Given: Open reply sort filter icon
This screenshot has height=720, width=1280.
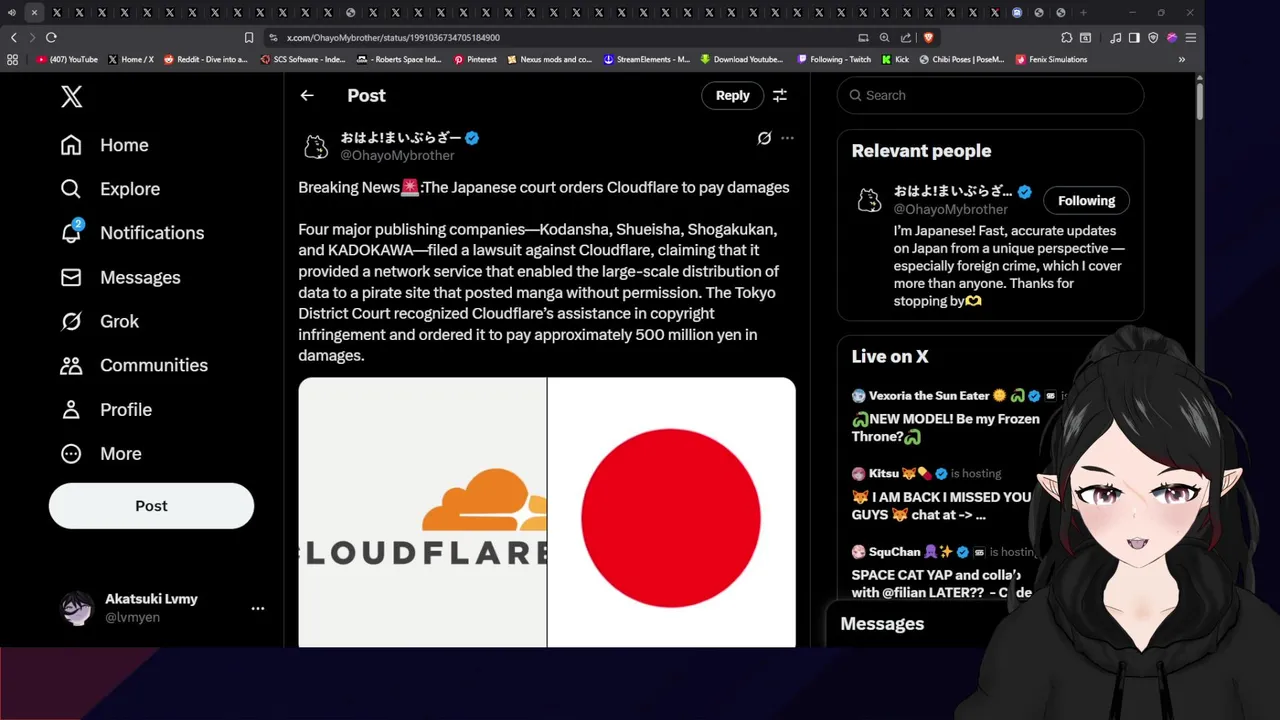Looking at the screenshot, I should coord(780,95).
